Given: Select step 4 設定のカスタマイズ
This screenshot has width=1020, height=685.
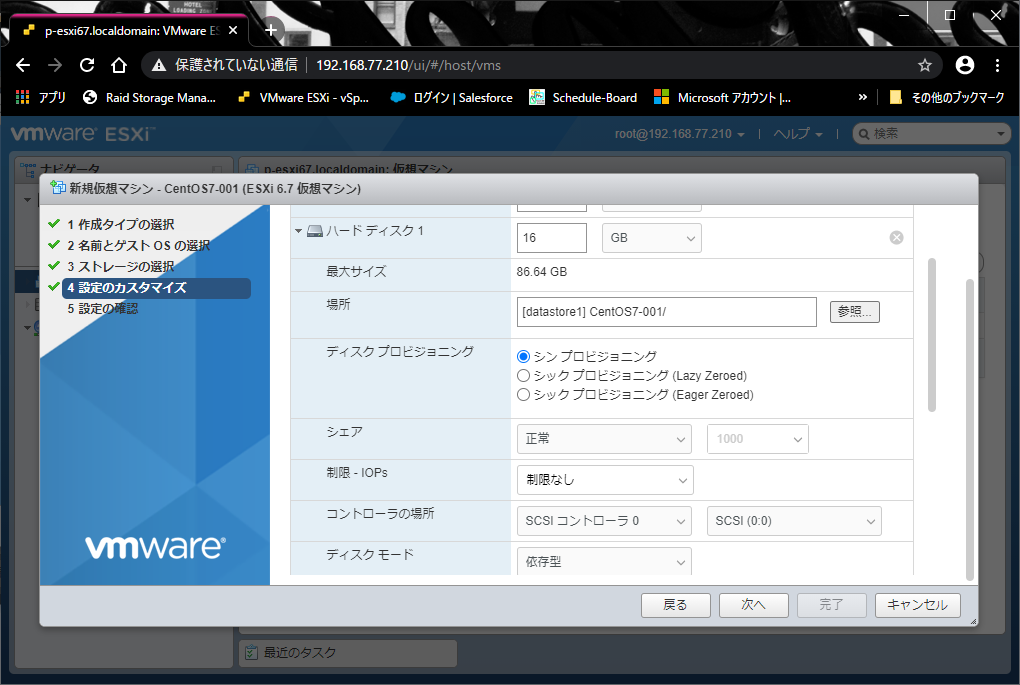Looking at the screenshot, I should click(156, 288).
